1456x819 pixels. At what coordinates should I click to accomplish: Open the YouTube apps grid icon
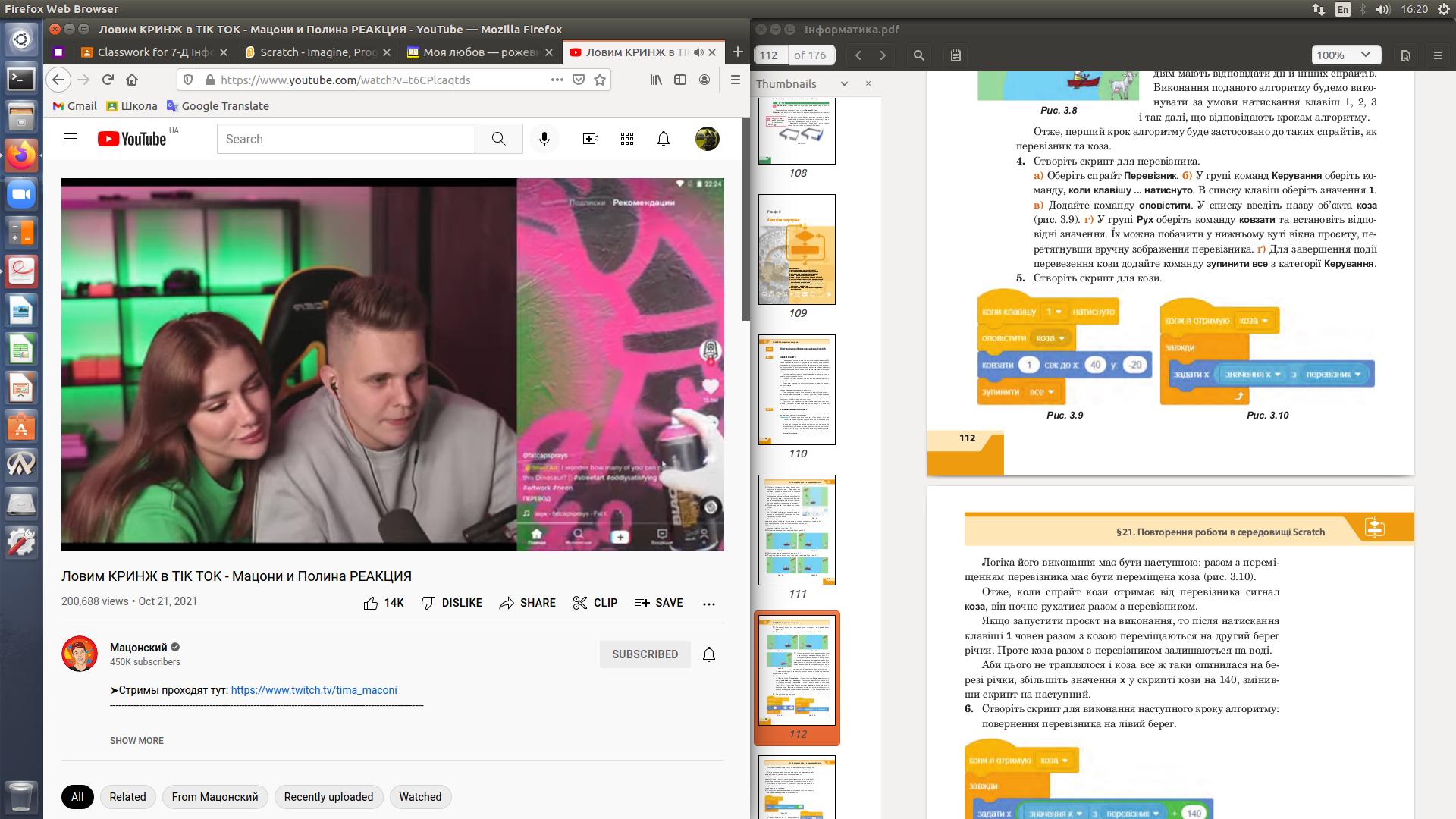point(626,139)
